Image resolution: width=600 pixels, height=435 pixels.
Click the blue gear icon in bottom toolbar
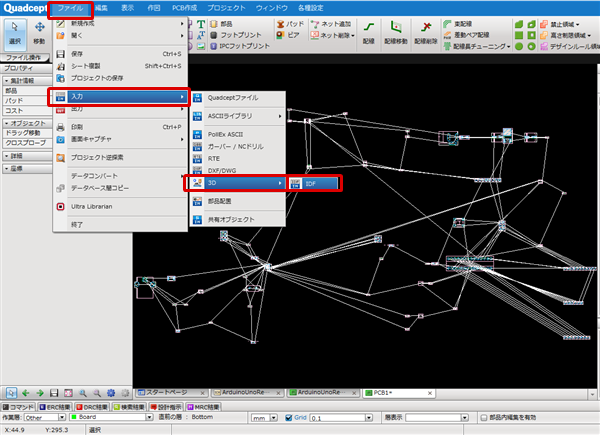click(111, 393)
